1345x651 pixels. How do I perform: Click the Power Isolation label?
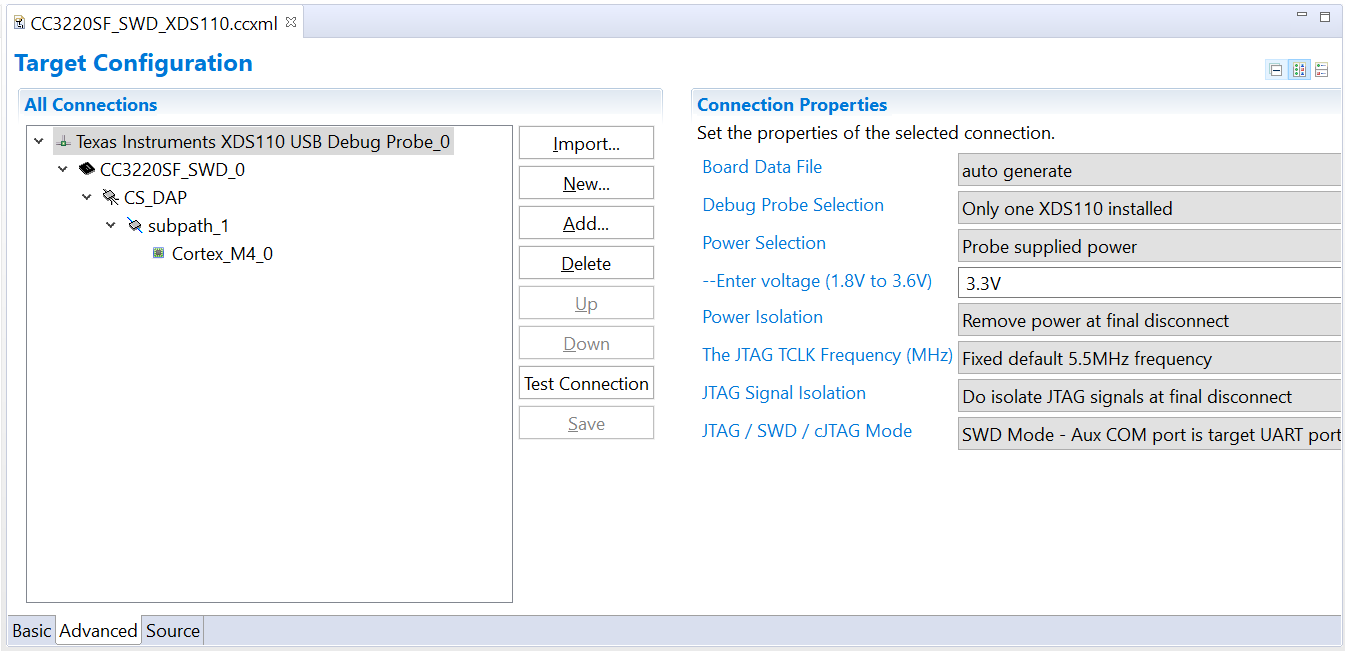click(x=762, y=317)
